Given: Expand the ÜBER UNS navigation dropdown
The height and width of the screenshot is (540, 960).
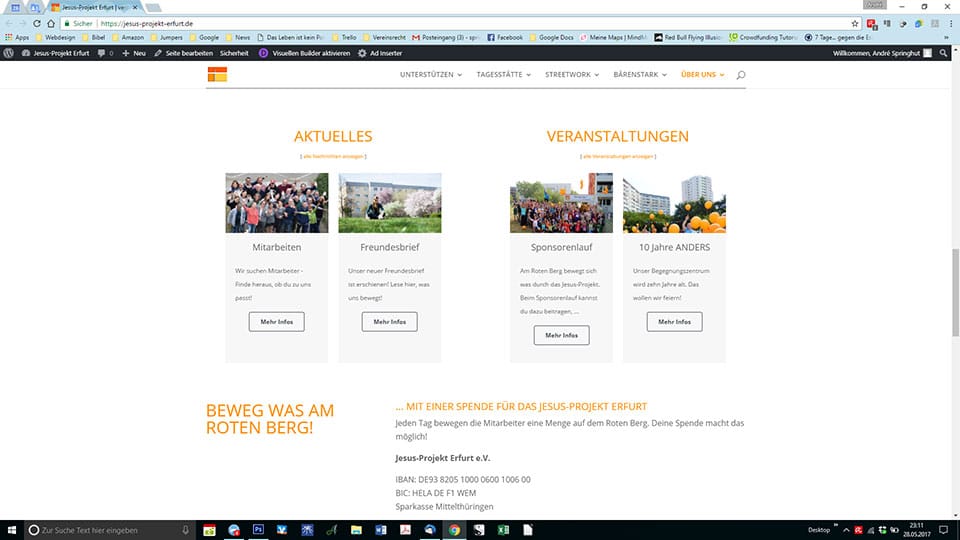Looking at the screenshot, I should coord(702,75).
